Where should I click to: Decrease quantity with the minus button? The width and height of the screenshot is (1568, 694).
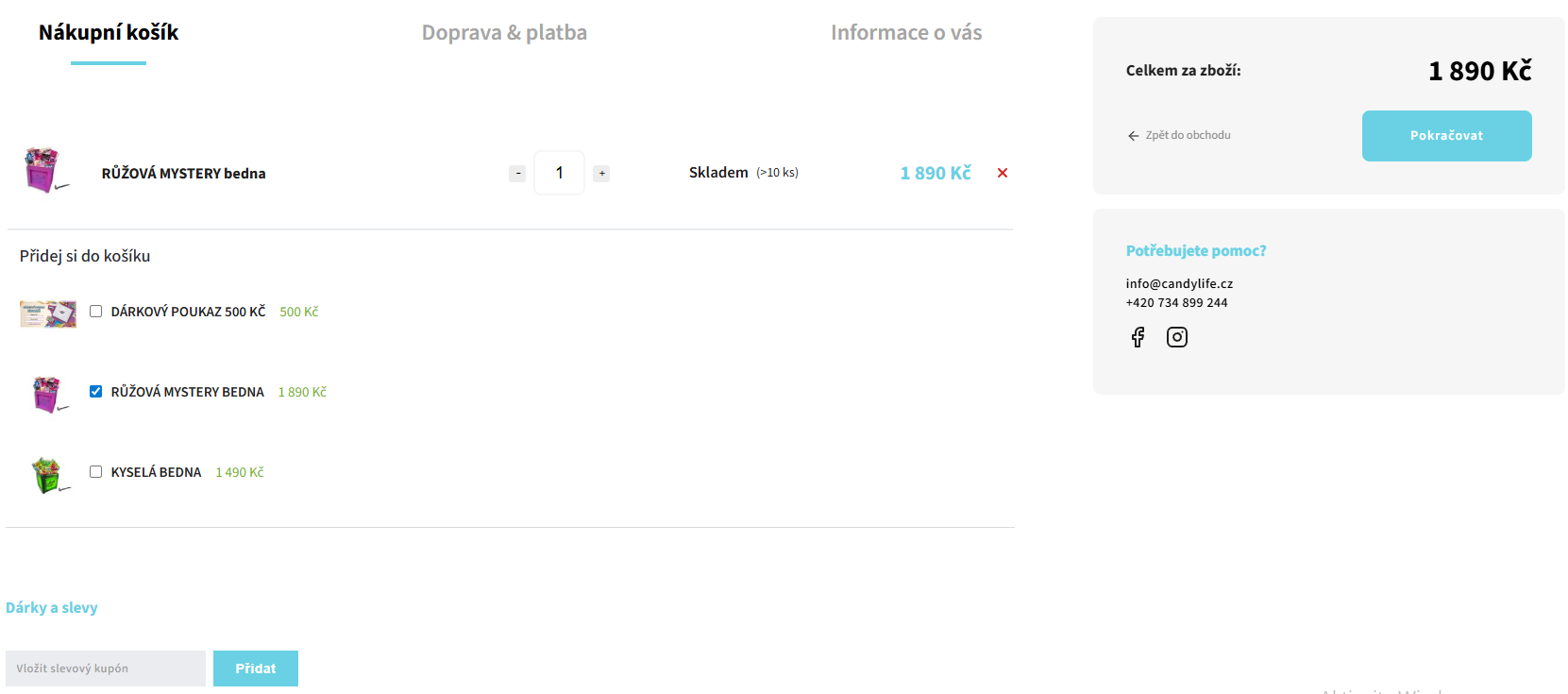click(x=517, y=174)
